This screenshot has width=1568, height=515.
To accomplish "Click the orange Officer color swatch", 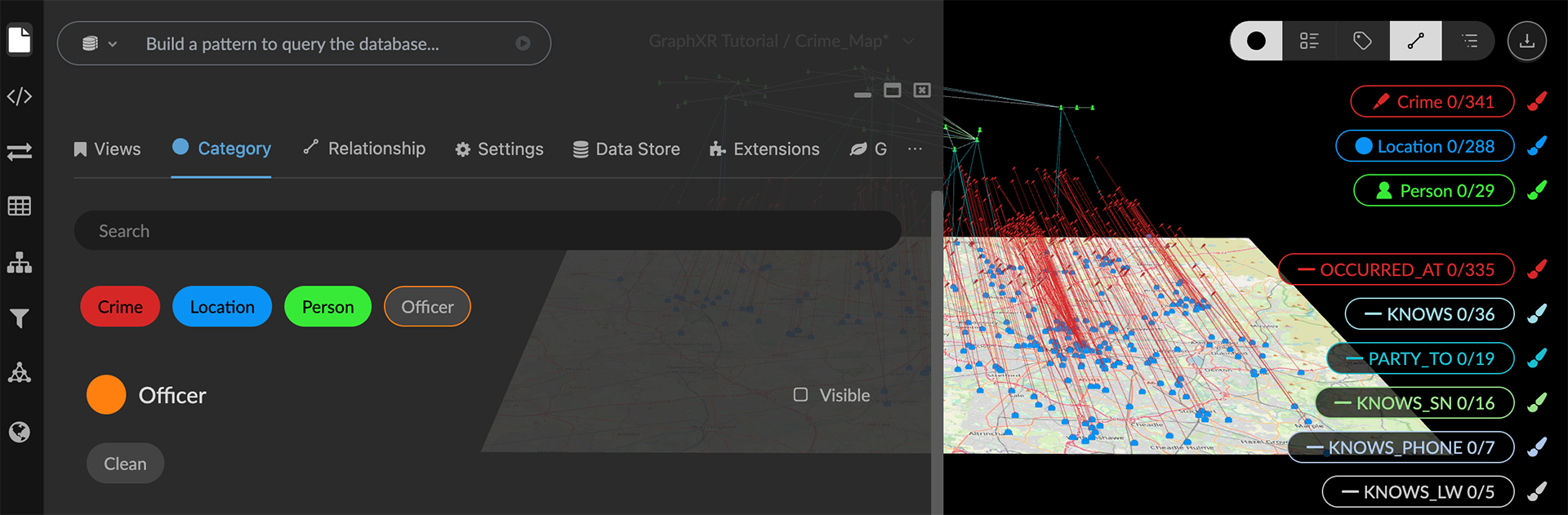I will tap(106, 395).
